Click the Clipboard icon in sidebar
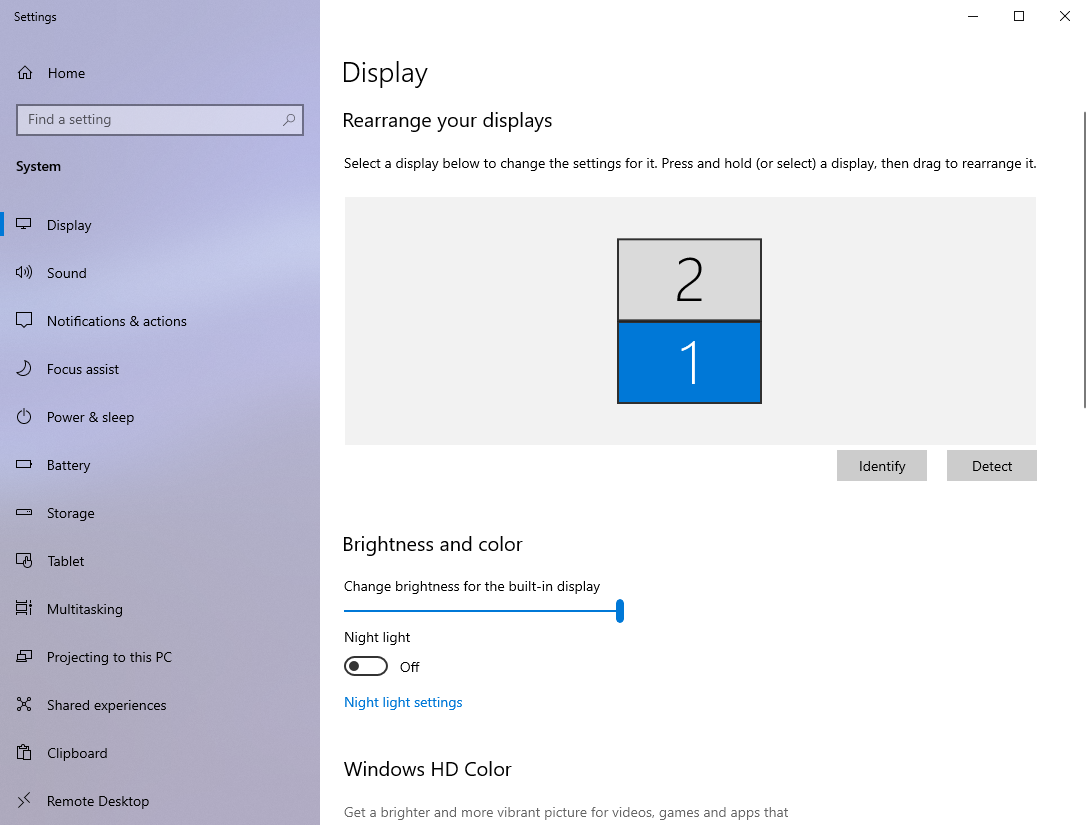Viewport: 1088px width, 825px height. [x=25, y=753]
